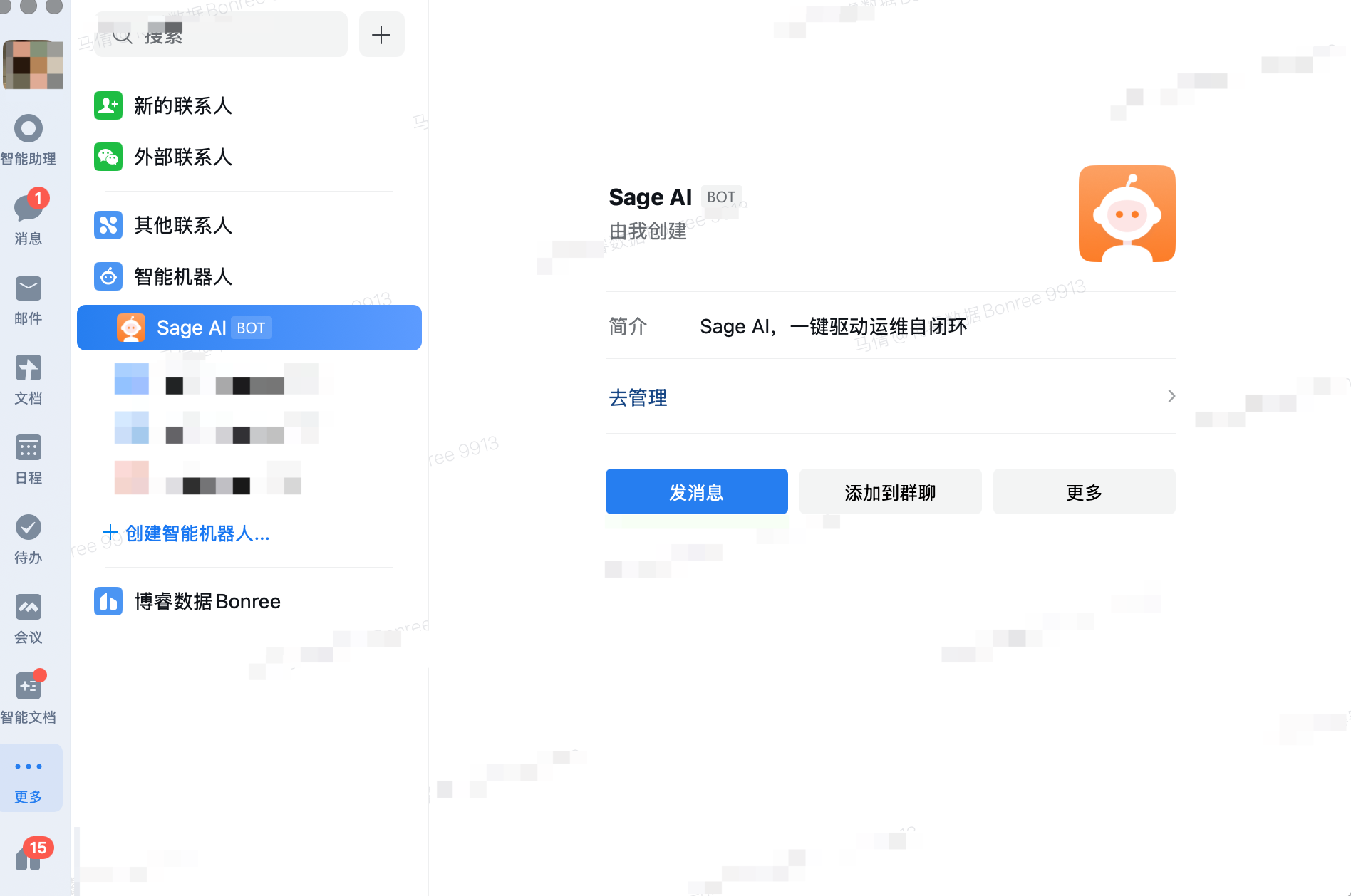Open 会议 meetings
Viewport: 1351px width, 896px height.
29,619
